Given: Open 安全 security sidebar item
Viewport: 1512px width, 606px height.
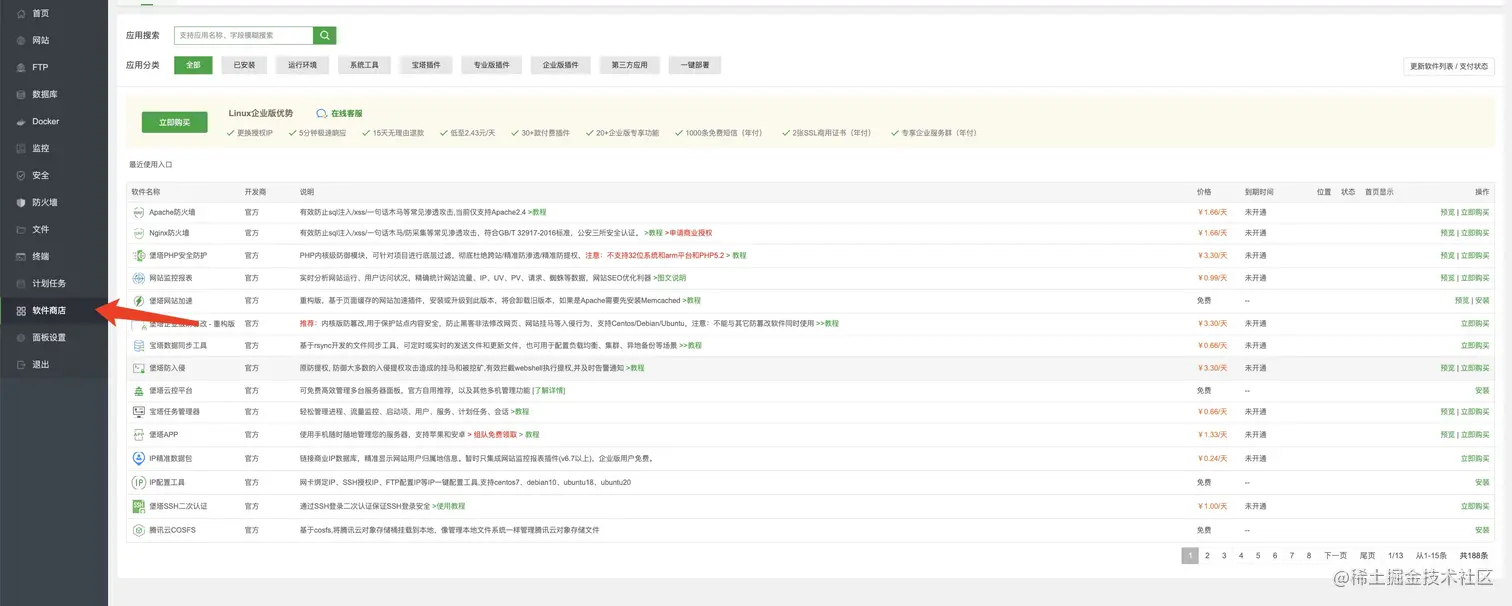Looking at the screenshot, I should (x=53, y=175).
